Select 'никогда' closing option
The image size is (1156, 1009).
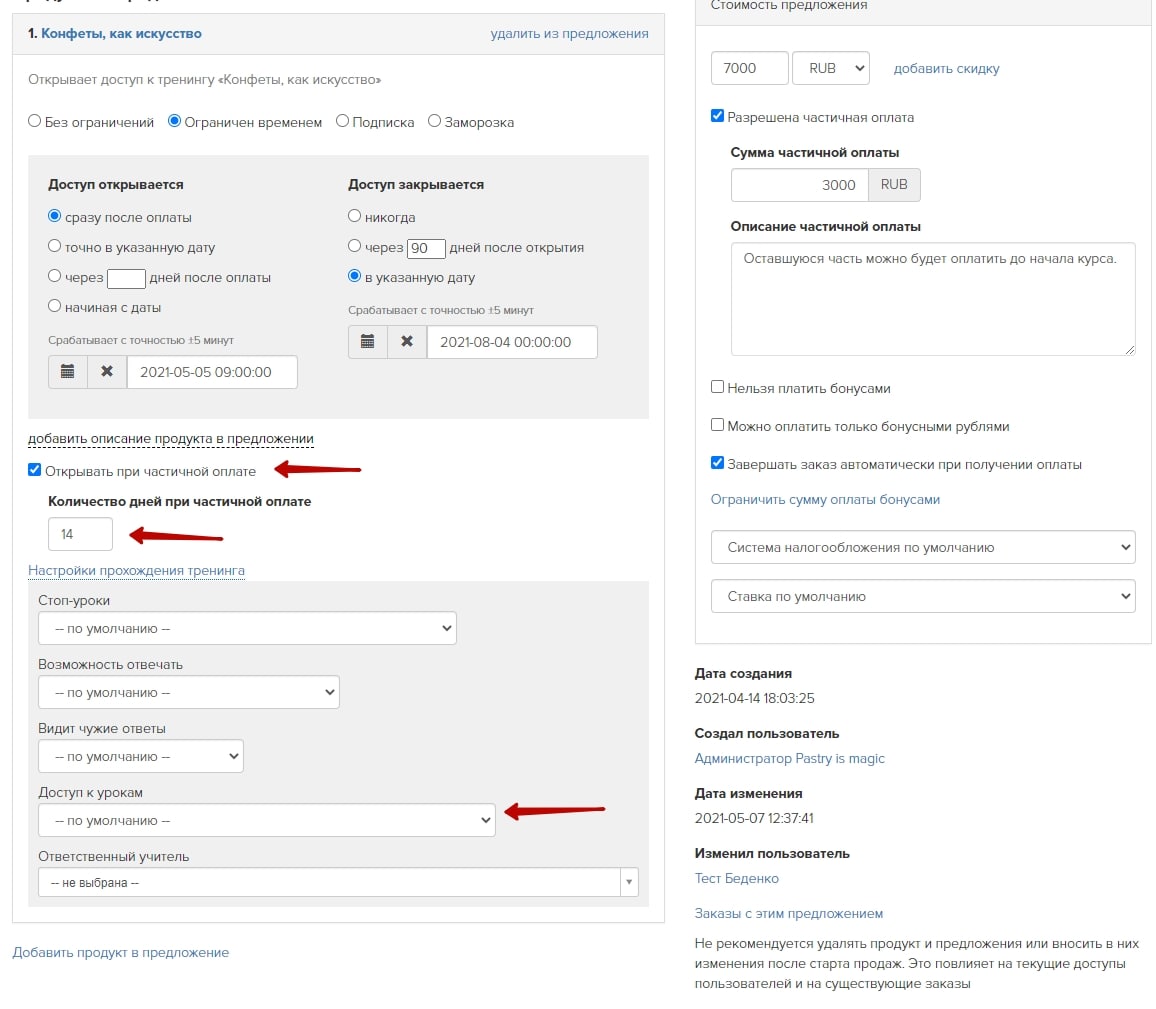[355, 216]
